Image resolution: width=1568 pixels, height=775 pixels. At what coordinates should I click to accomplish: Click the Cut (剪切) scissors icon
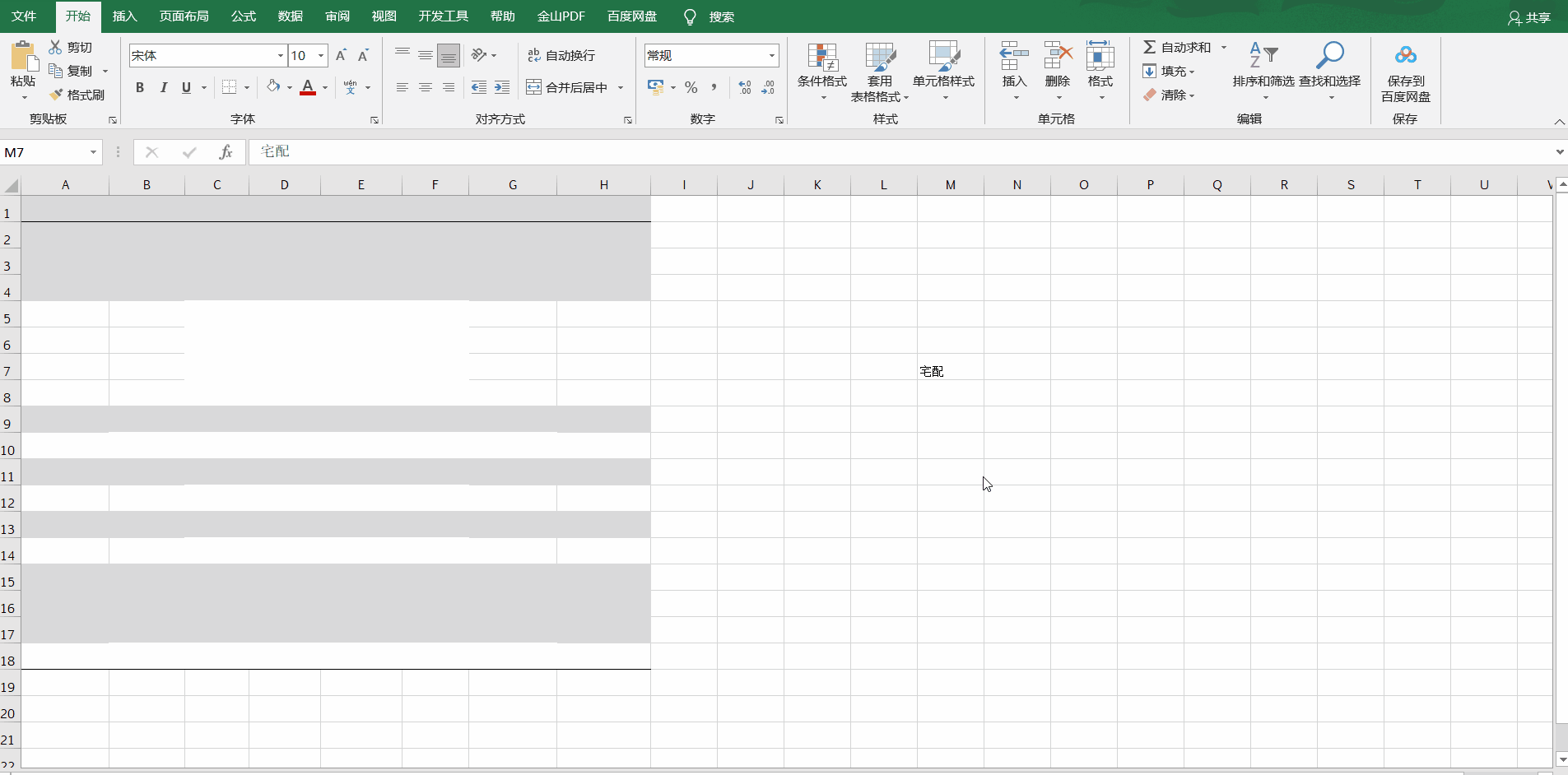coord(55,47)
